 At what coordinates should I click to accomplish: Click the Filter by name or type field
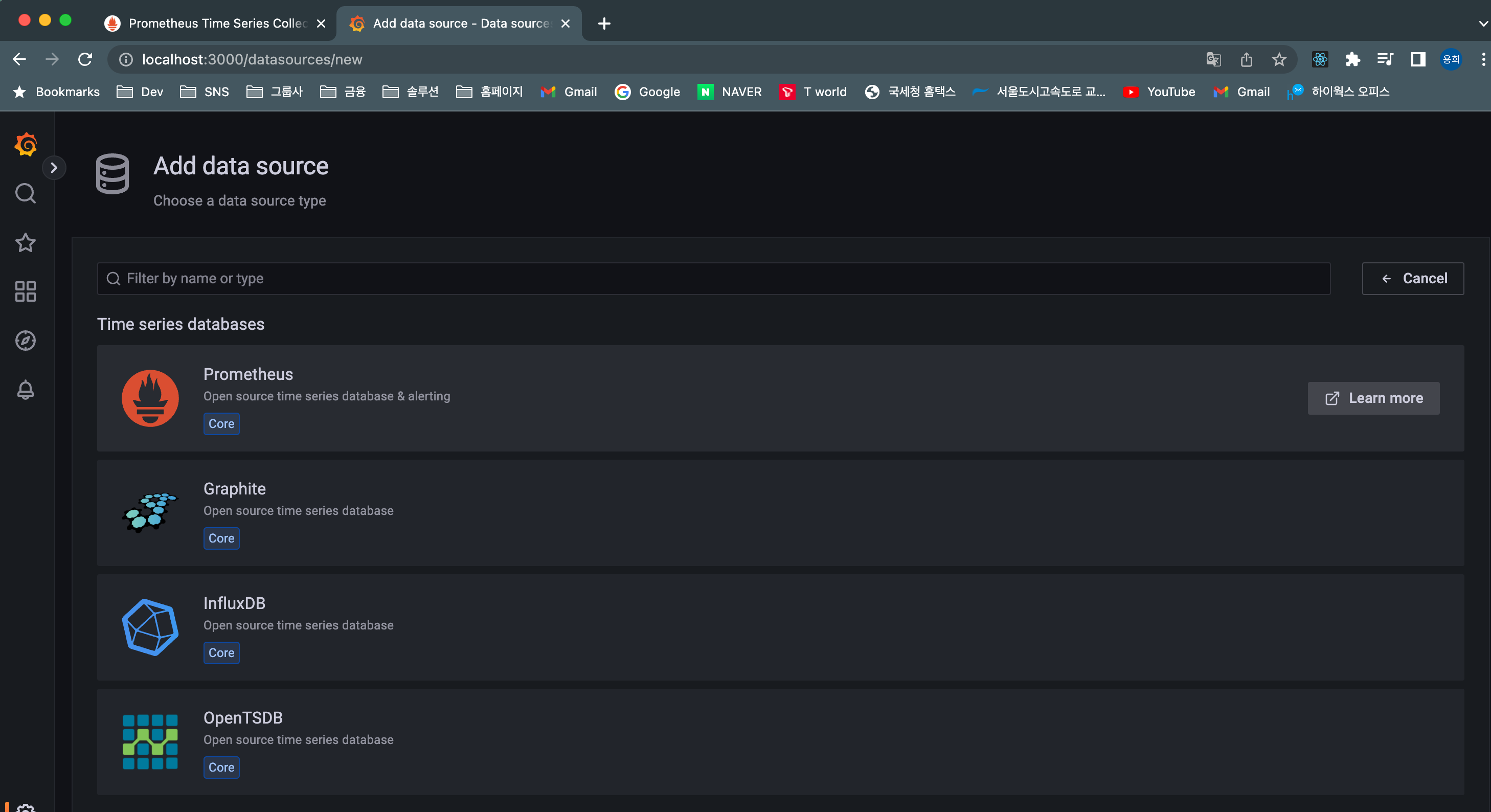point(714,279)
